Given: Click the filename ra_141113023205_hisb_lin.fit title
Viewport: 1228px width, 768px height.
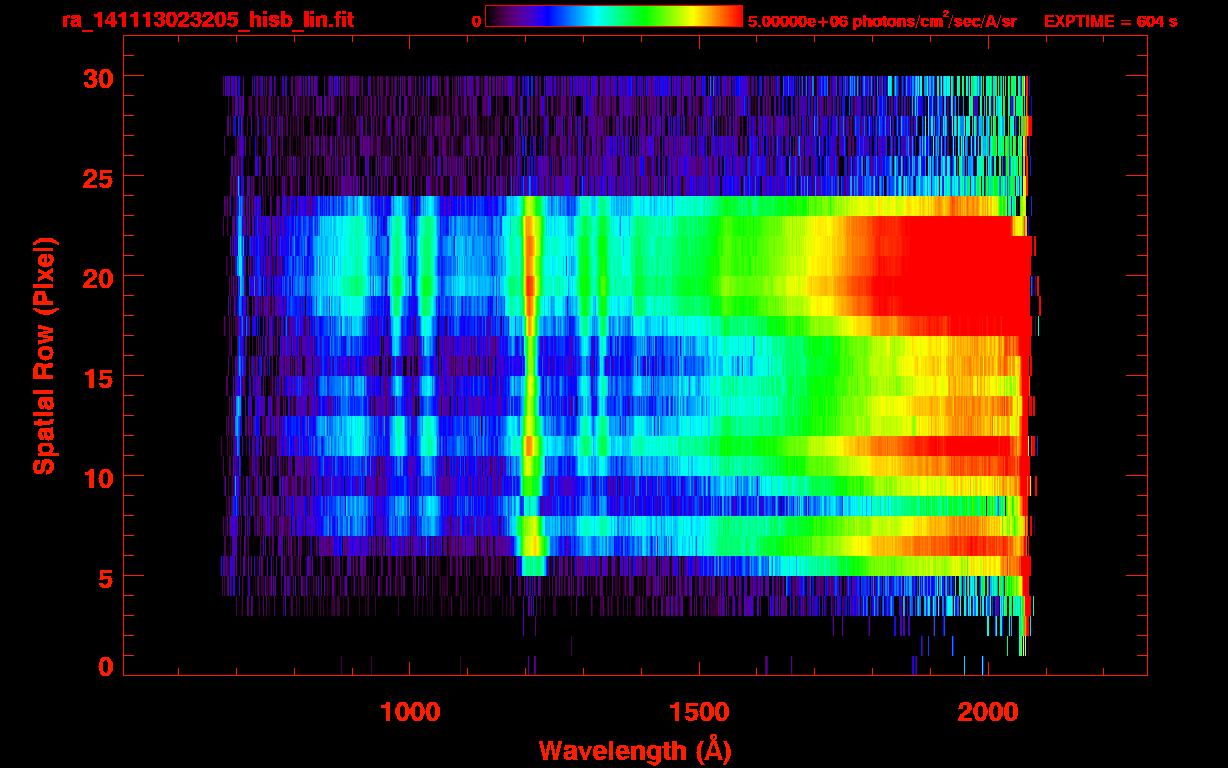Looking at the screenshot, I should (207, 20).
